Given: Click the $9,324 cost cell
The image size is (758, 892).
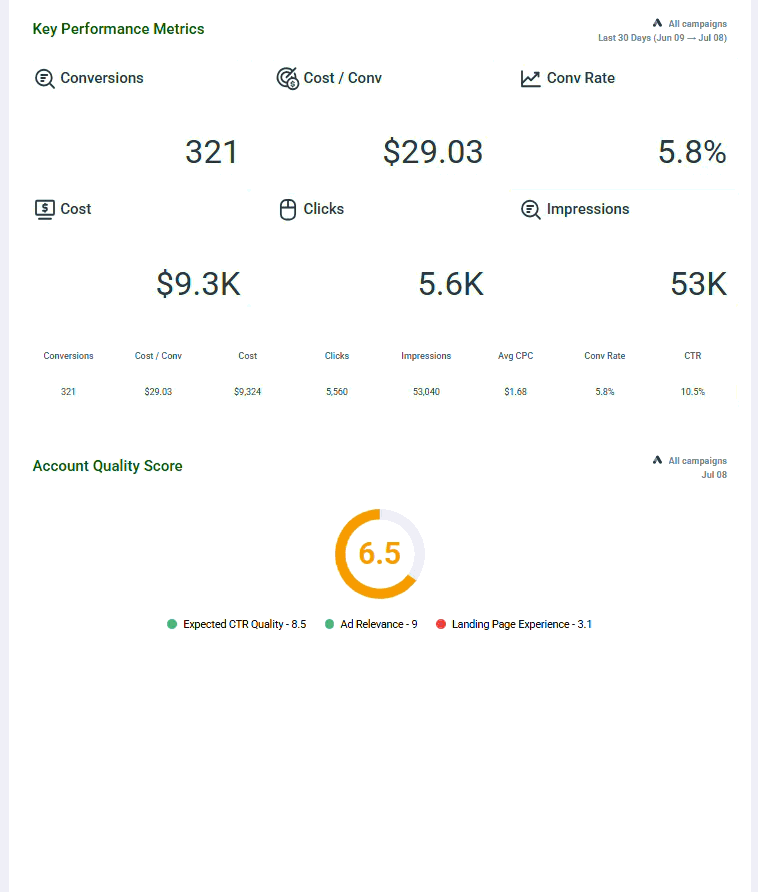Looking at the screenshot, I should [248, 392].
